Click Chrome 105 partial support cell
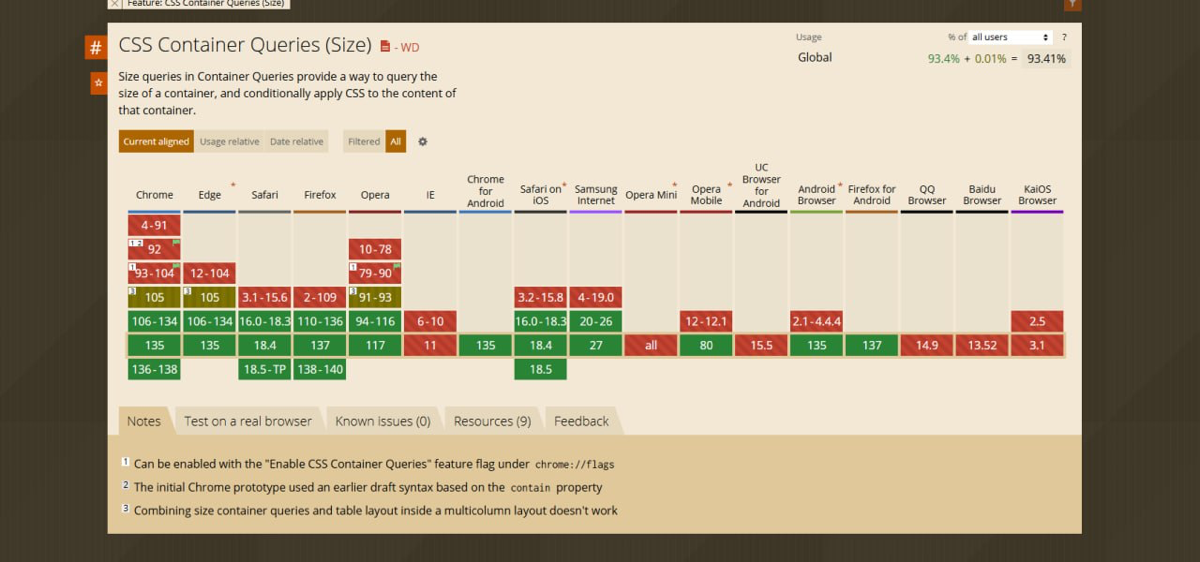Viewport: 1200px width, 562px height. [155, 297]
